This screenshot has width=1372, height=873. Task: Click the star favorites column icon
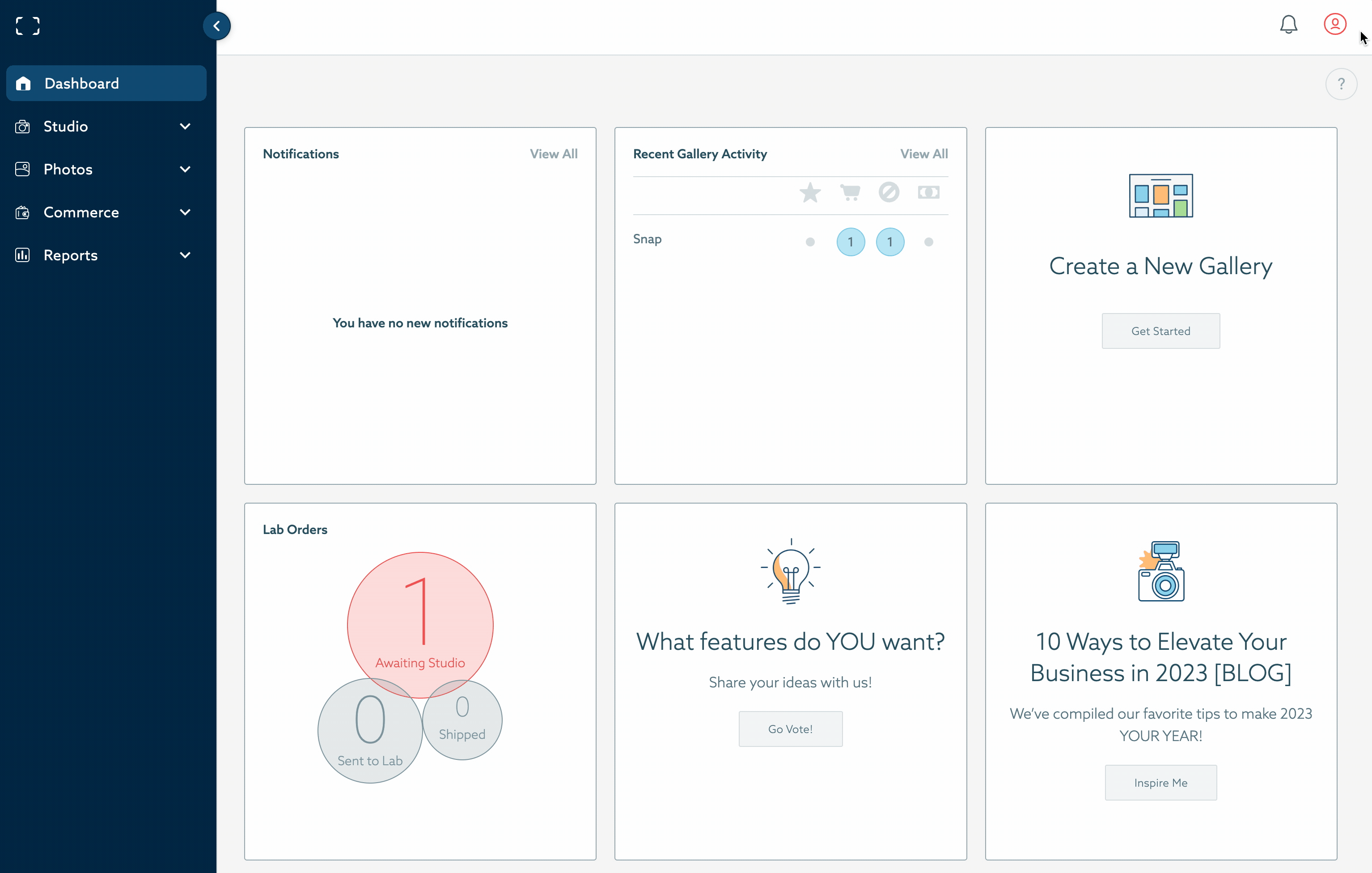pyautogui.click(x=809, y=193)
